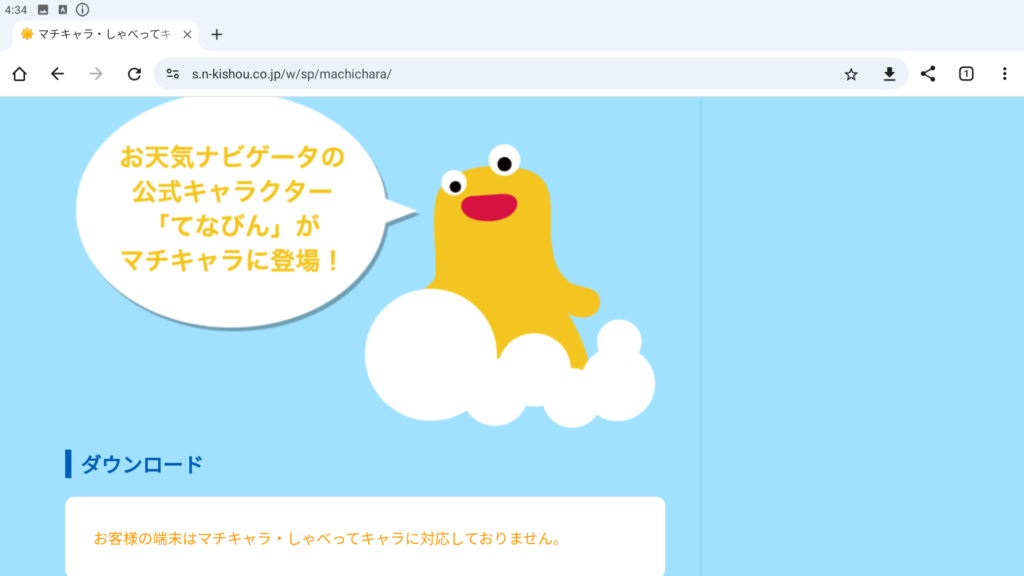Image resolution: width=1024 pixels, height=576 pixels.
Task: Click the forward navigation arrow
Action: click(x=96, y=74)
